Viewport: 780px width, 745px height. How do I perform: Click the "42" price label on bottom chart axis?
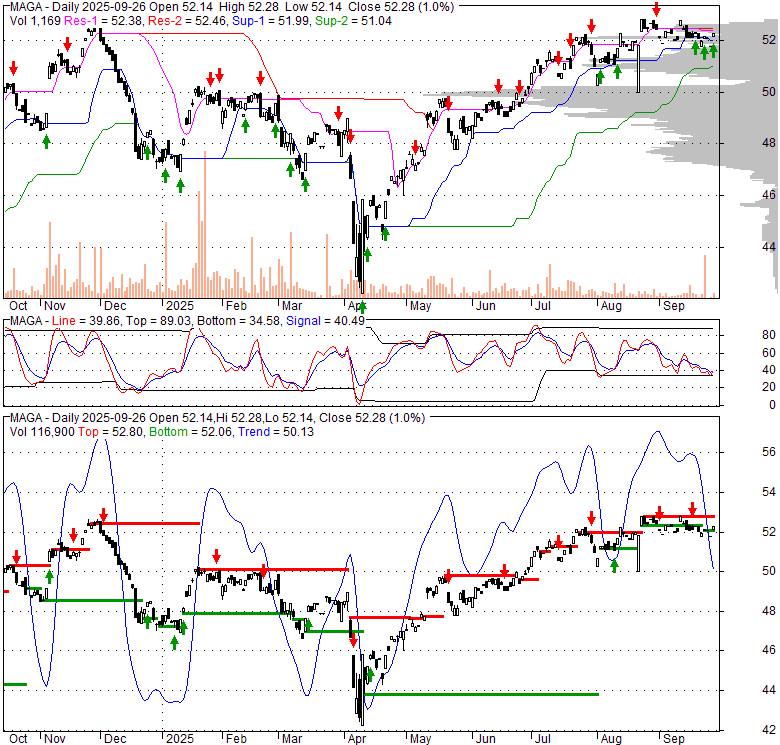coord(769,730)
